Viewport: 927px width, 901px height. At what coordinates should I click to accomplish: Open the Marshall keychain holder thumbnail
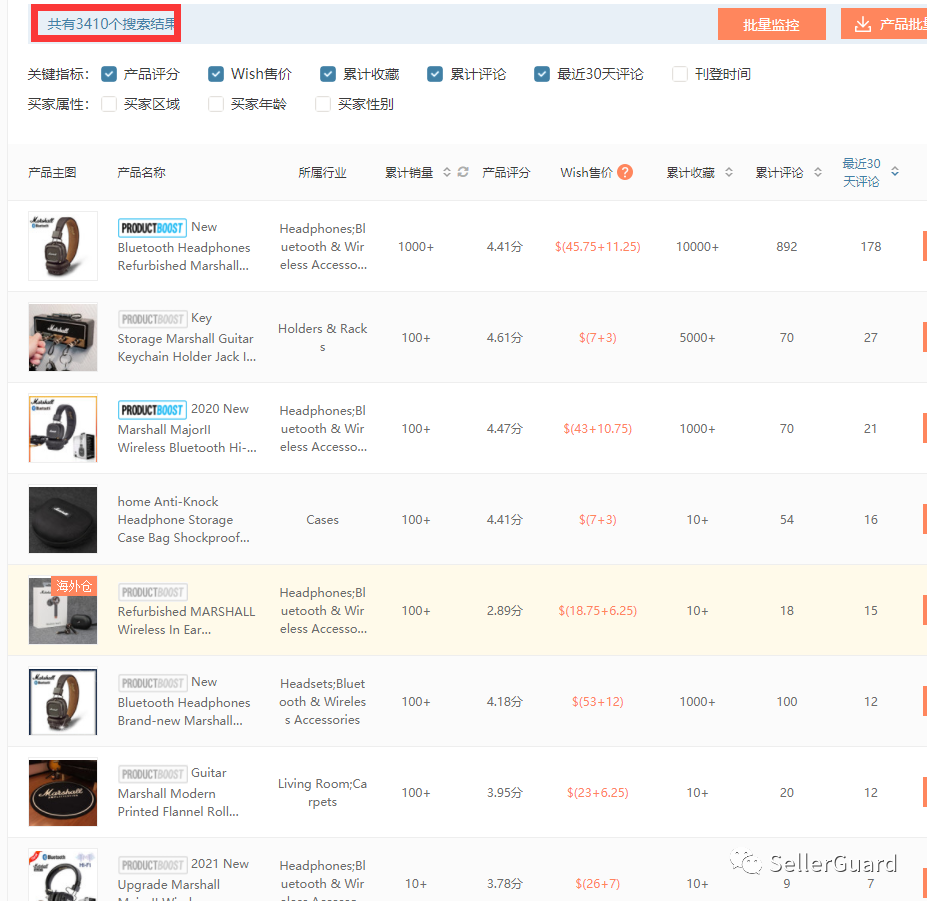pos(63,337)
